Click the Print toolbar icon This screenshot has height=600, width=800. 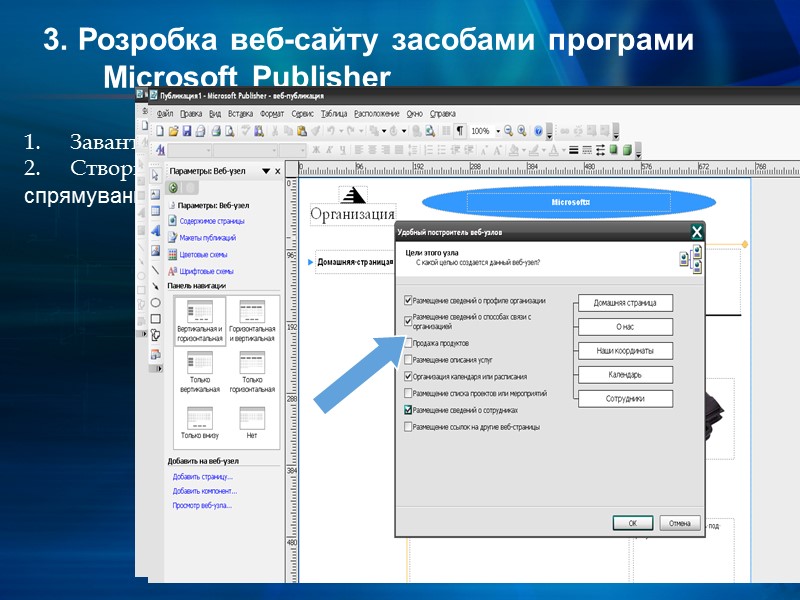(216, 131)
